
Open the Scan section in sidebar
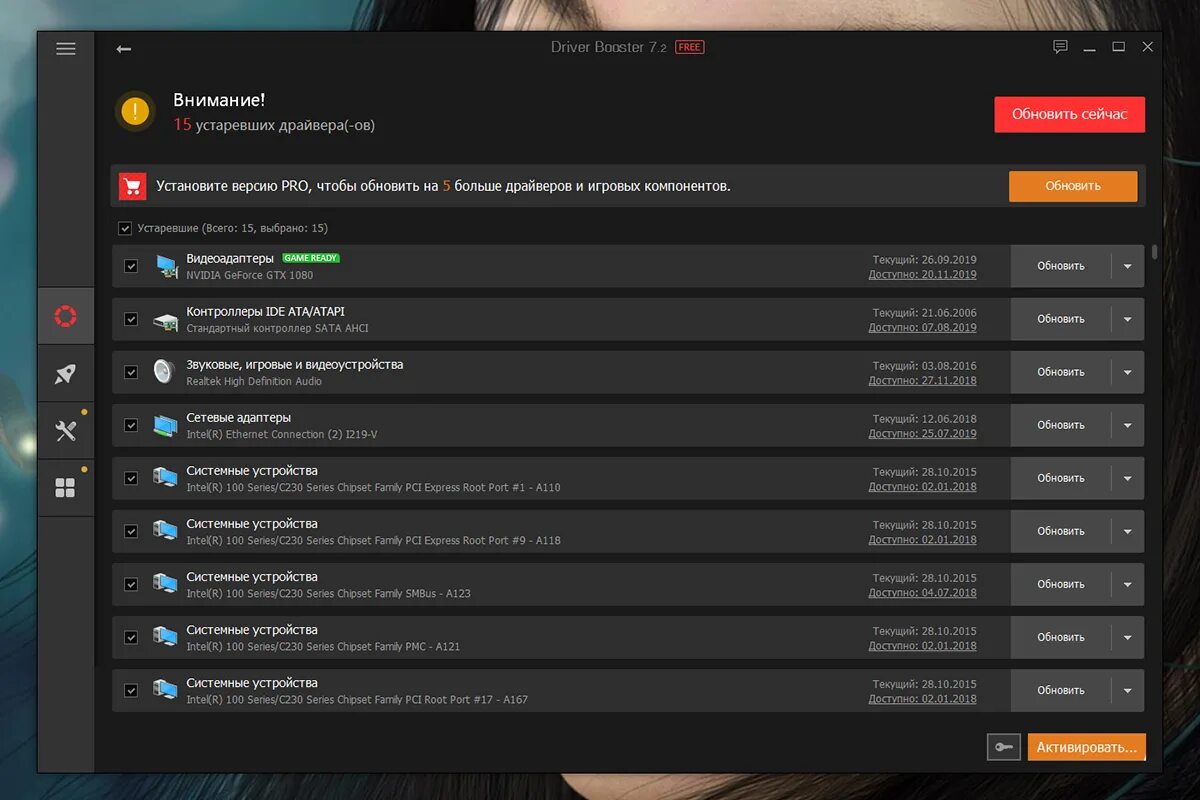click(x=66, y=316)
